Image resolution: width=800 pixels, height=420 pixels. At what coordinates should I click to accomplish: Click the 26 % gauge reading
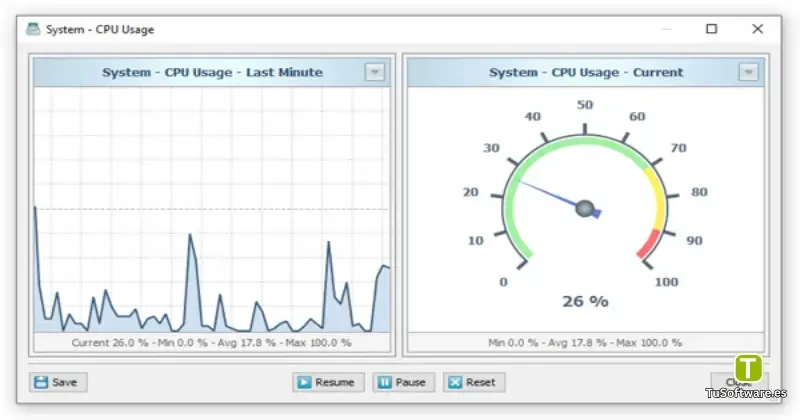(x=585, y=302)
